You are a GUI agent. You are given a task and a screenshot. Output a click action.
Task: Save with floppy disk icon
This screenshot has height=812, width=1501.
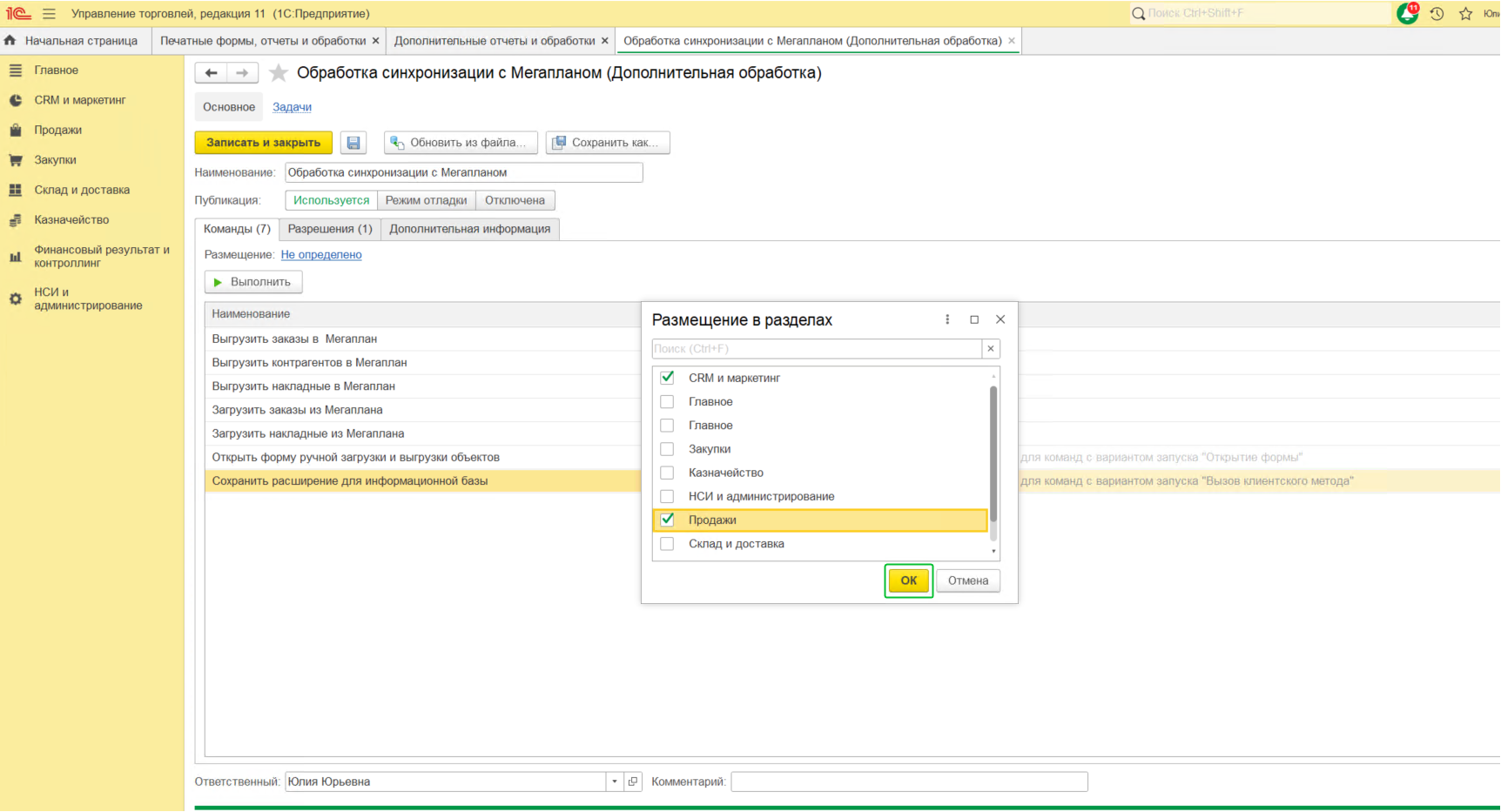353,143
